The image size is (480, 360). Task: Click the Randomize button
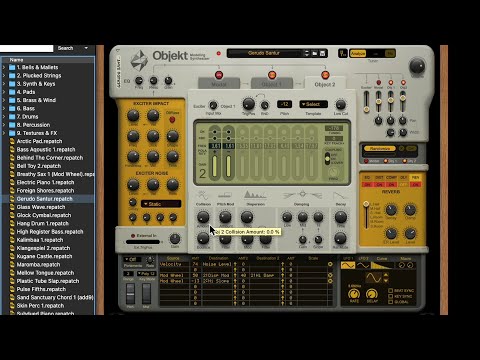pyautogui.click(x=379, y=149)
